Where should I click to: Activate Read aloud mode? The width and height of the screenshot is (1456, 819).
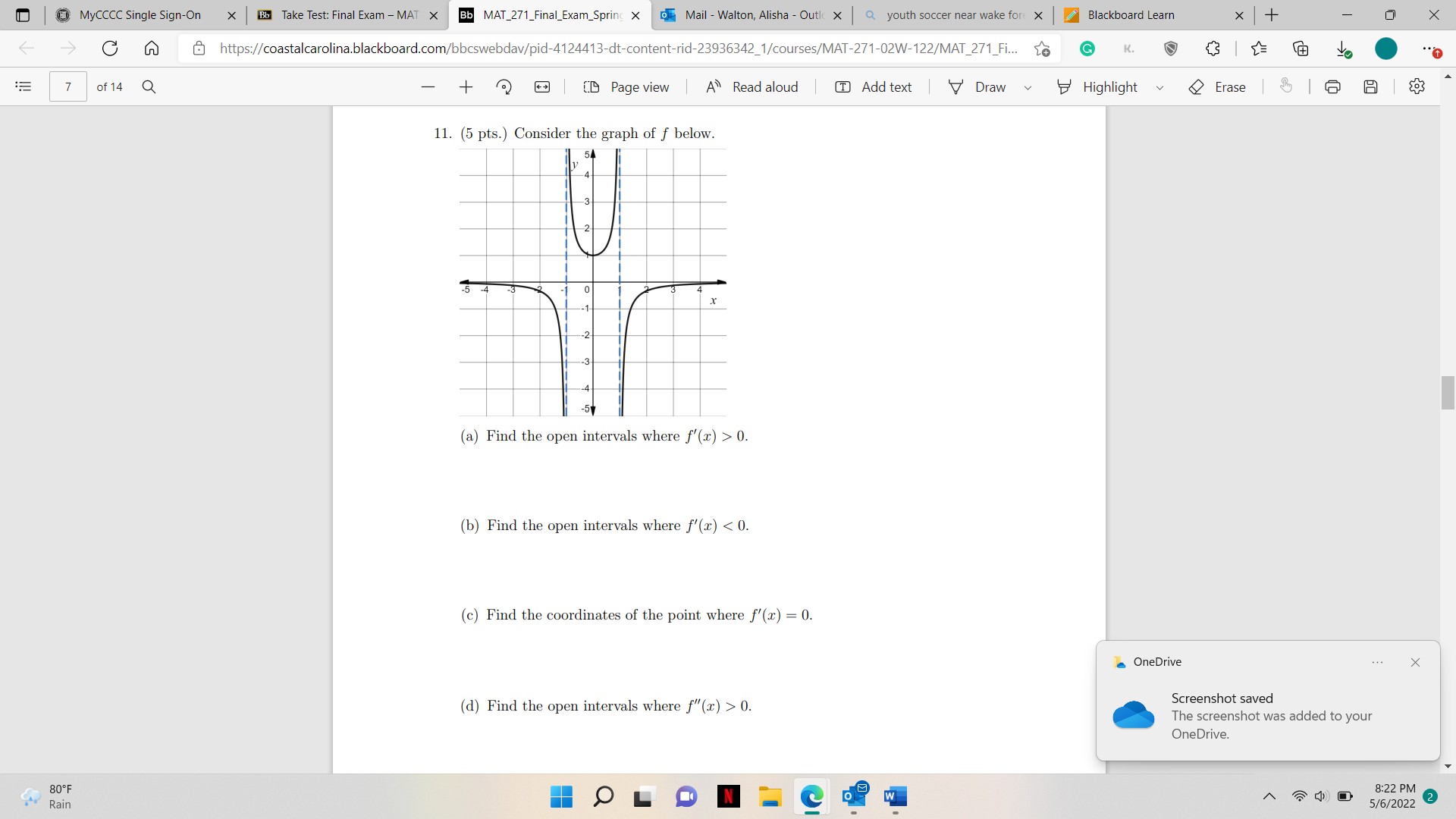[x=752, y=86]
